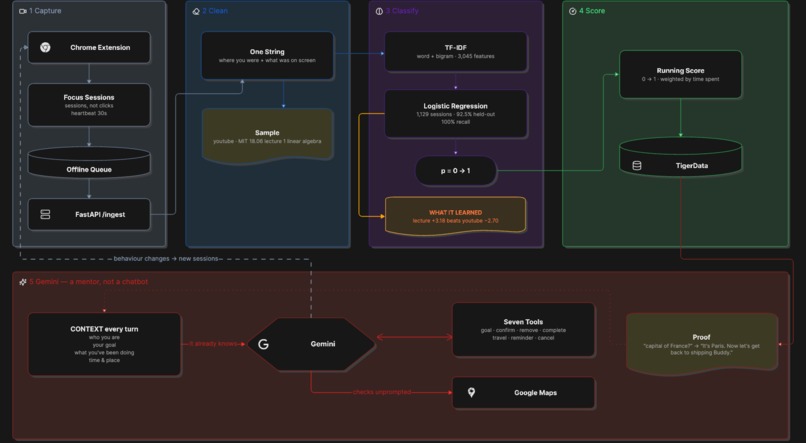806x443 pixels.
Task: Click '1,129 sessions · 92.5% held-out' text
Action: pos(455,114)
